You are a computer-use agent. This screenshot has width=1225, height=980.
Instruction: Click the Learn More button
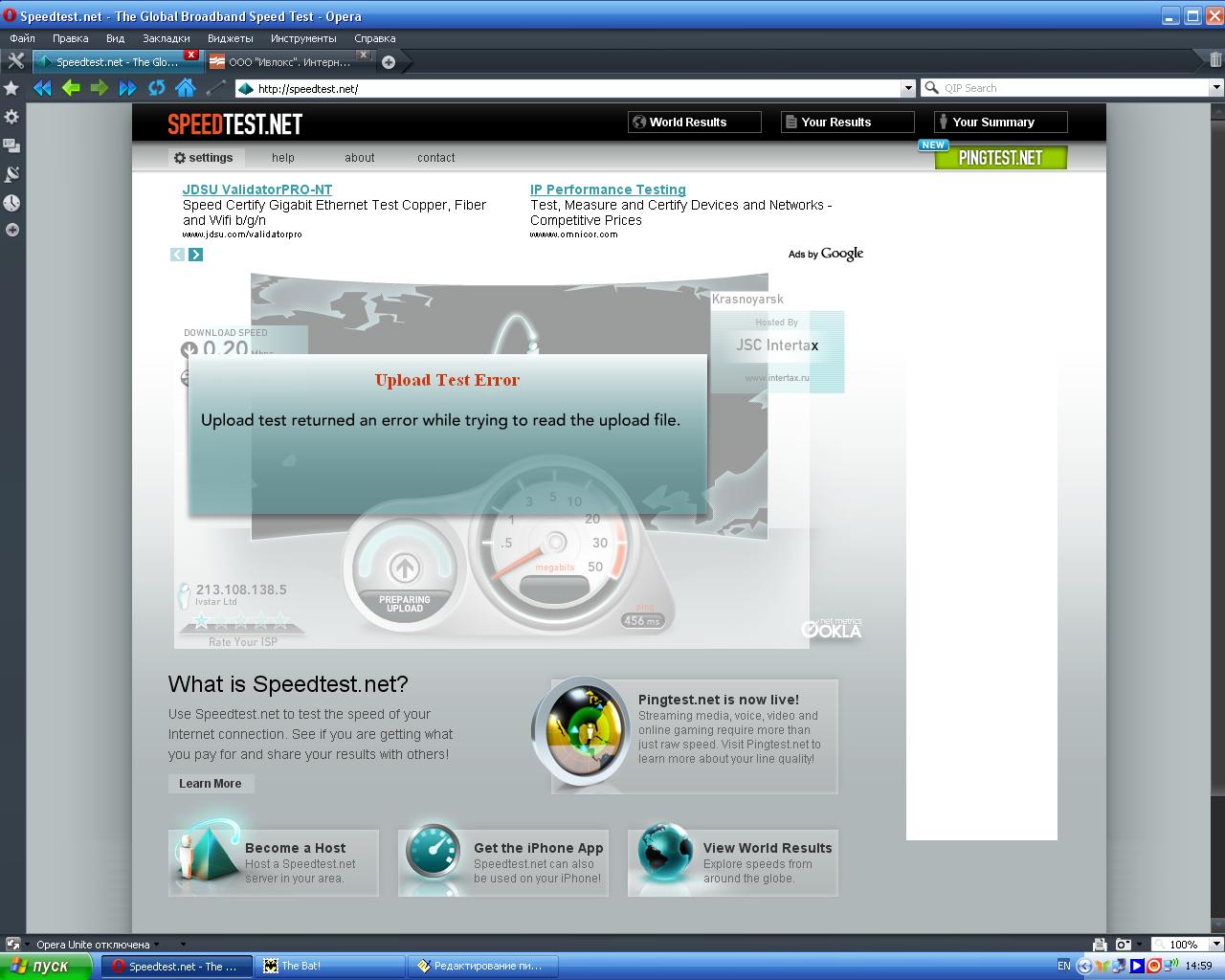211,783
